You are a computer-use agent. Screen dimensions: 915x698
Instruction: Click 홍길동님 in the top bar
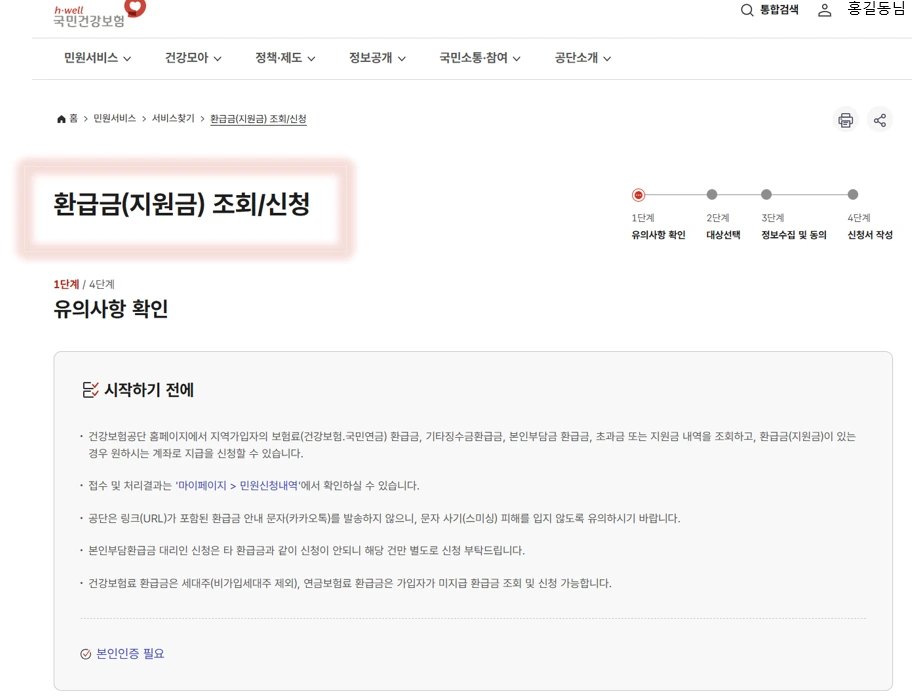click(x=875, y=10)
